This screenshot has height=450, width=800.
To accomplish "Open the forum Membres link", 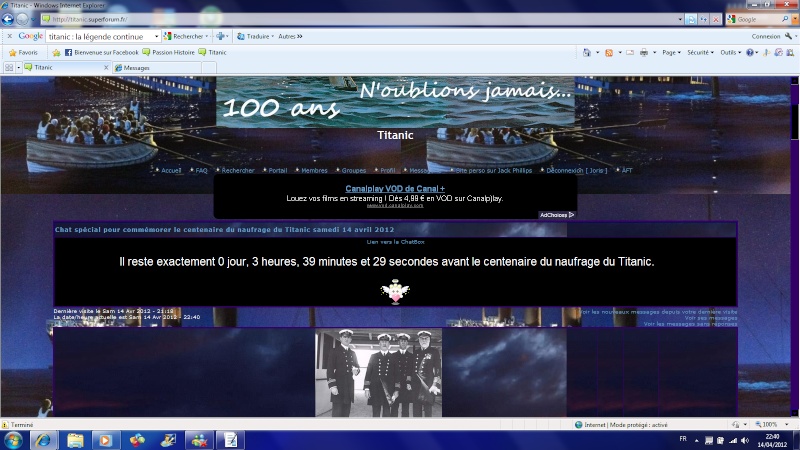I will (x=314, y=170).
